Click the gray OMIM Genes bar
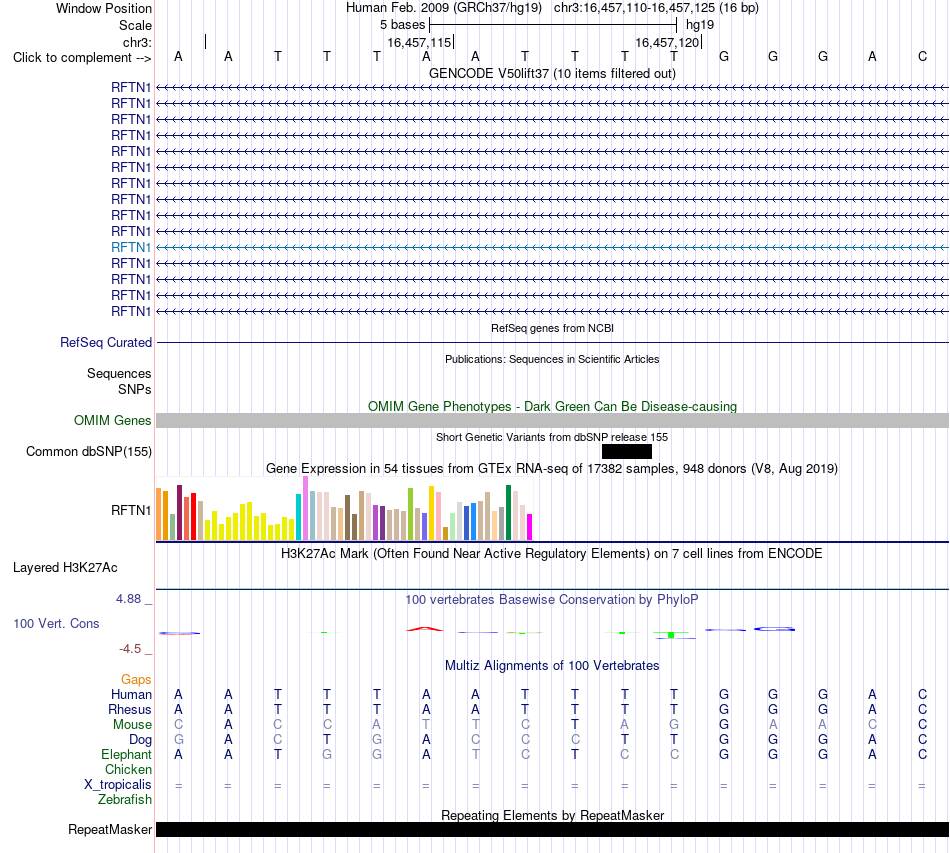Screen dimensions: 950x853 (x=552, y=420)
